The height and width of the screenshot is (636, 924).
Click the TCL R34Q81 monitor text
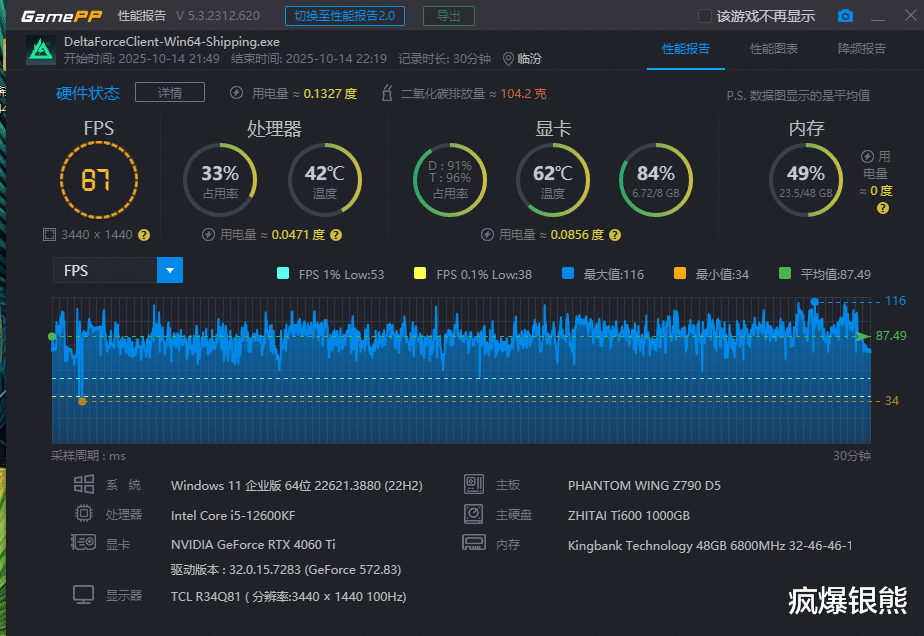coord(288,597)
